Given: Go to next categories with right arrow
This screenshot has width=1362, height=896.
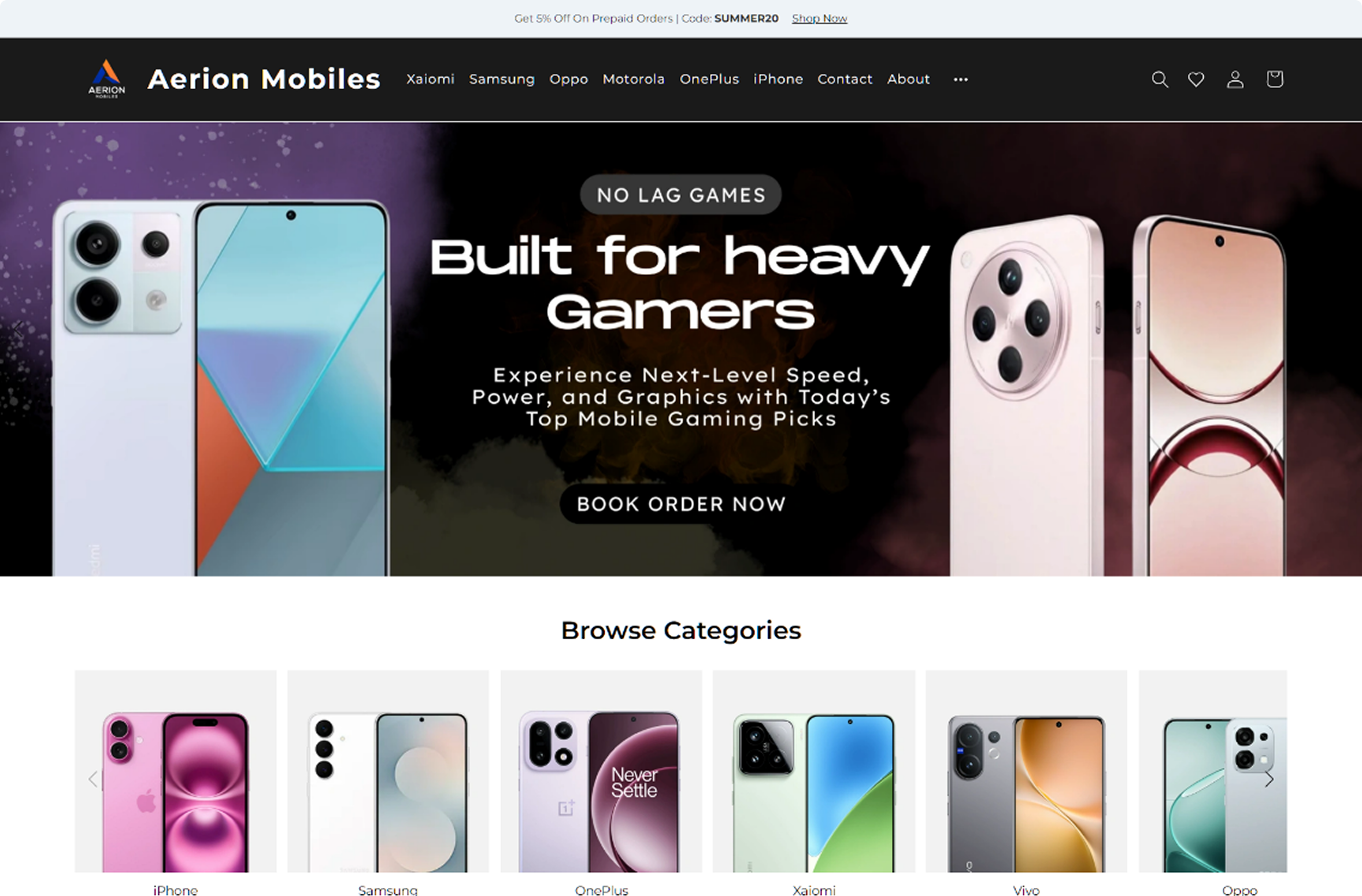Looking at the screenshot, I should coord(1269,779).
